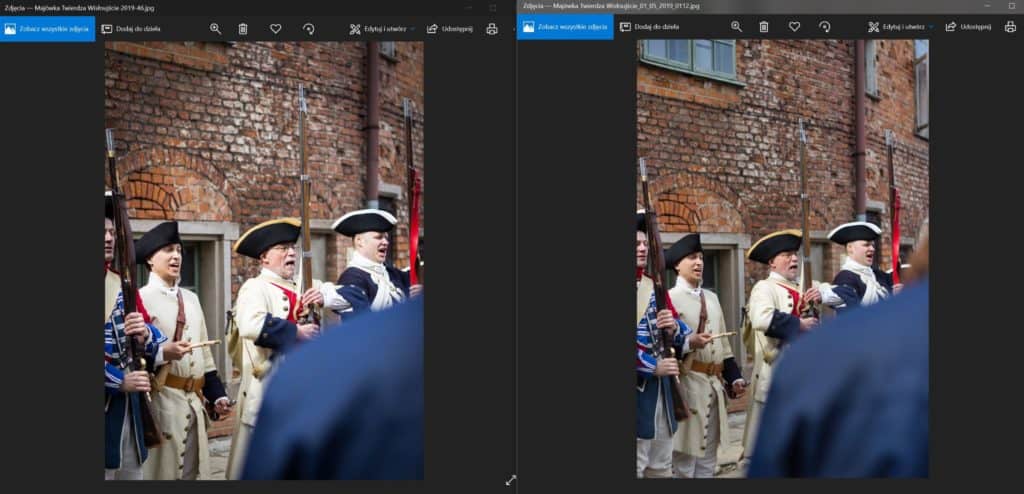Image resolution: width=1024 pixels, height=494 pixels.
Task: Click 'Zobacz wszystkie zdjęcia' in the 2019-46.jpg window
Action: [48, 29]
